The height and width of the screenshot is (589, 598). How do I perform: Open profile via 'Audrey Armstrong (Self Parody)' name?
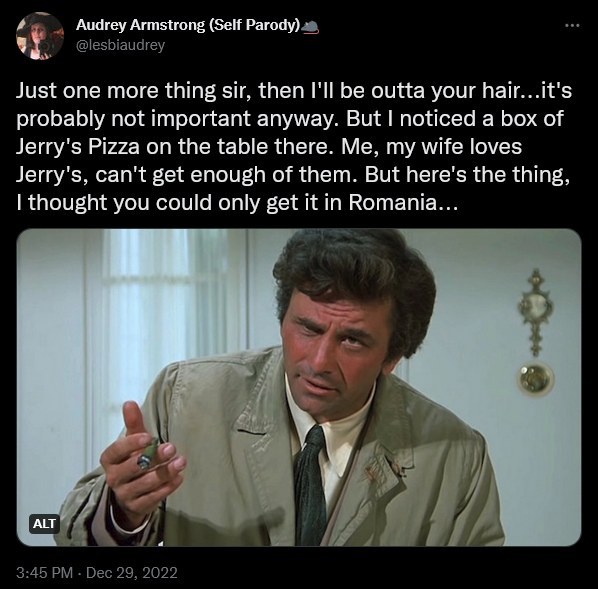(x=188, y=25)
